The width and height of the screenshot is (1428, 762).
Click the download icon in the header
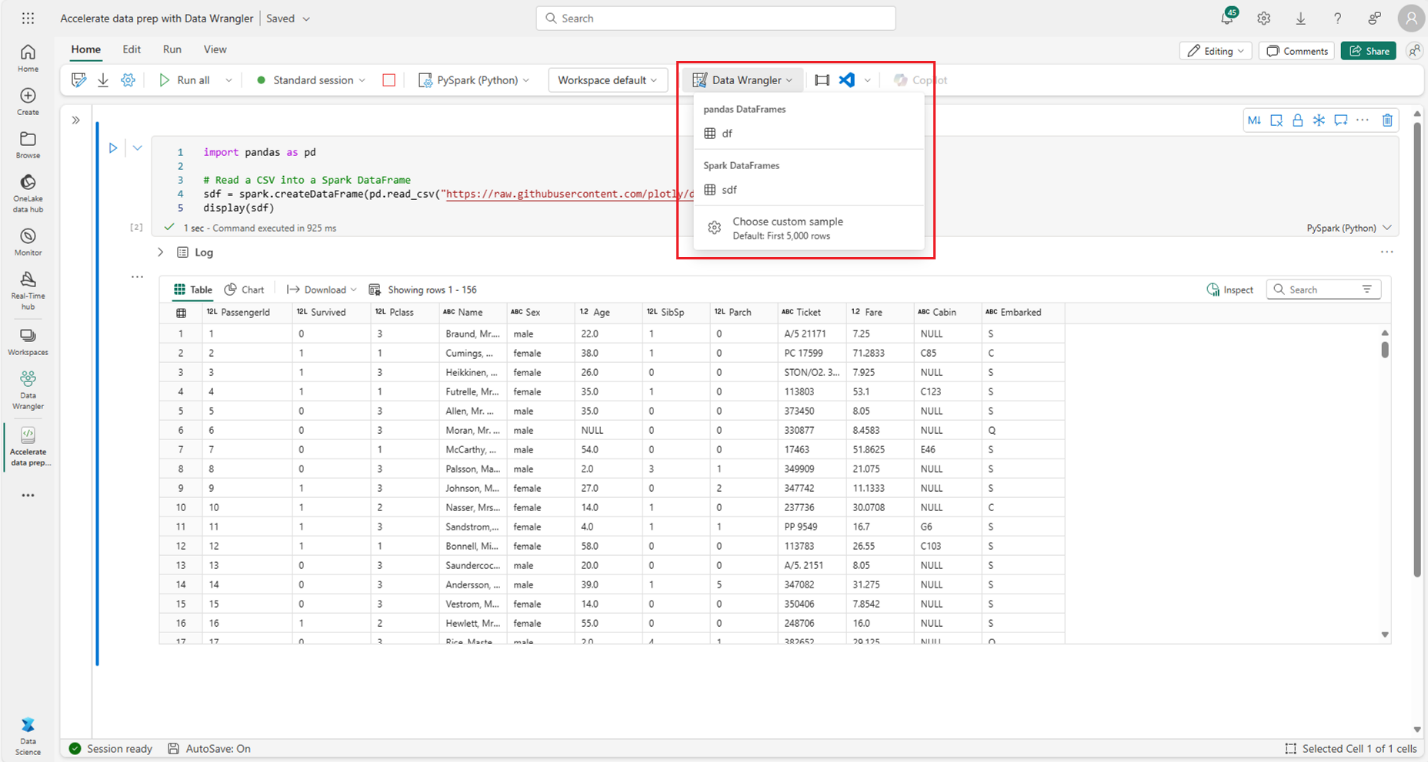pos(1301,18)
